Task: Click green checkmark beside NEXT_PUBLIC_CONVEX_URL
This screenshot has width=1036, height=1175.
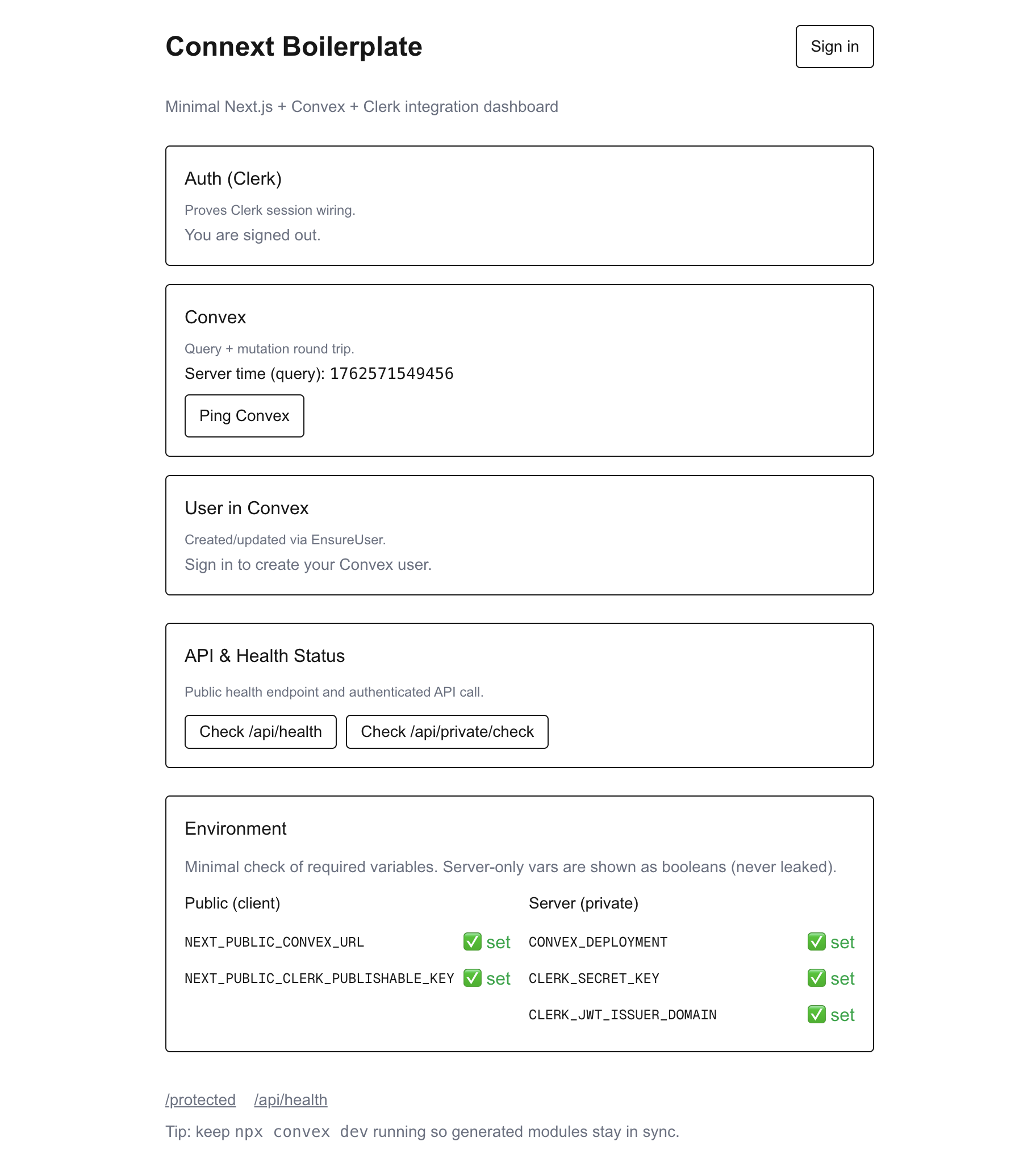Action: click(472, 941)
